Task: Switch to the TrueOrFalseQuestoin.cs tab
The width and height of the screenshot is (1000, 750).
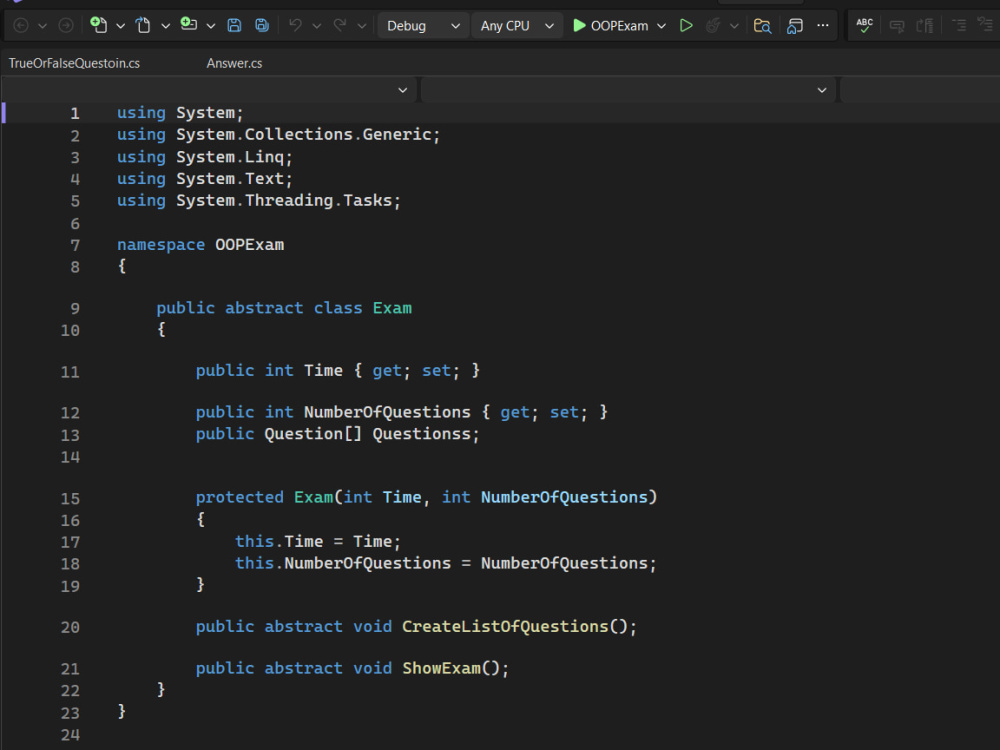Action: coord(74,63)
